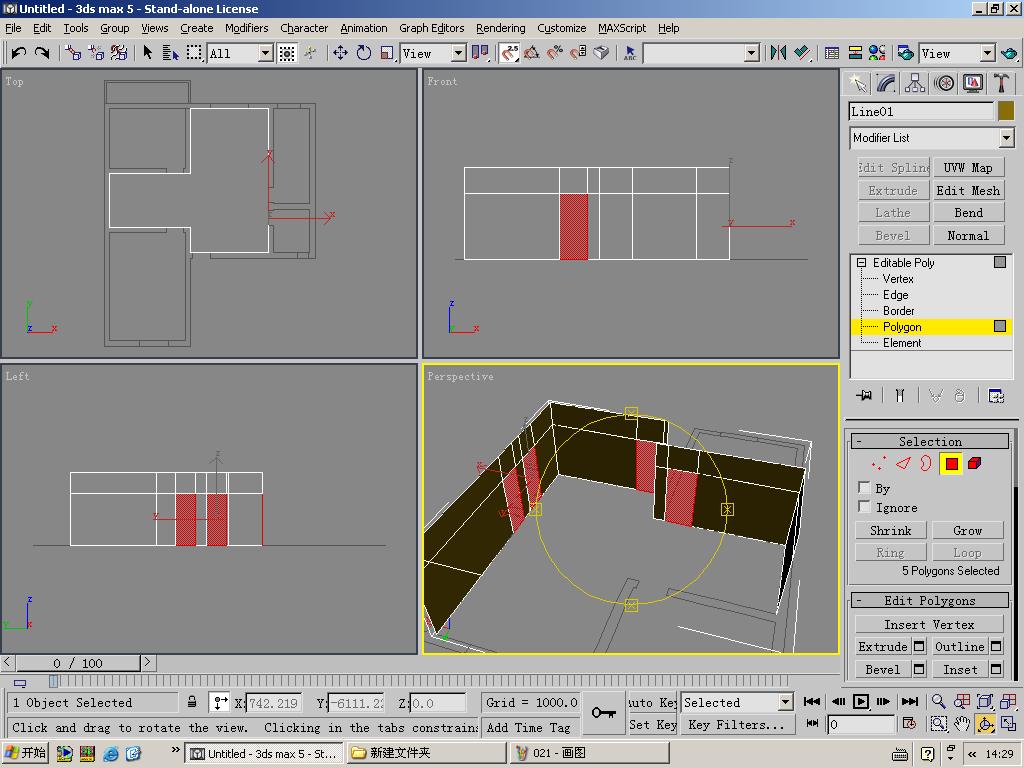This screenshot has width=1024, height=768.
Task: Click the Quick Render teapot icon
Action: 1009,53
